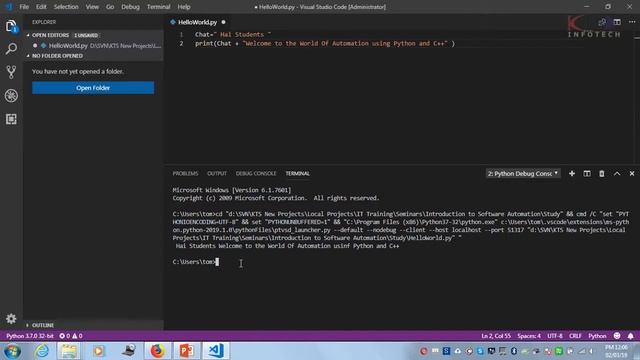
Task: Open the Extensions view icon
Action: [11, 119]
